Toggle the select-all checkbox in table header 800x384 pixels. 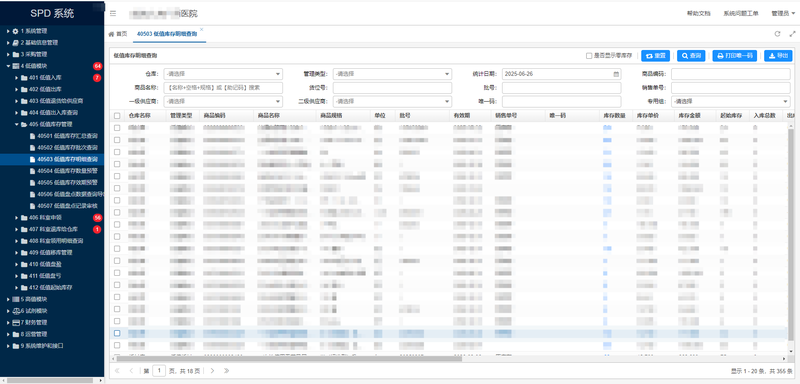pos(117,116)
